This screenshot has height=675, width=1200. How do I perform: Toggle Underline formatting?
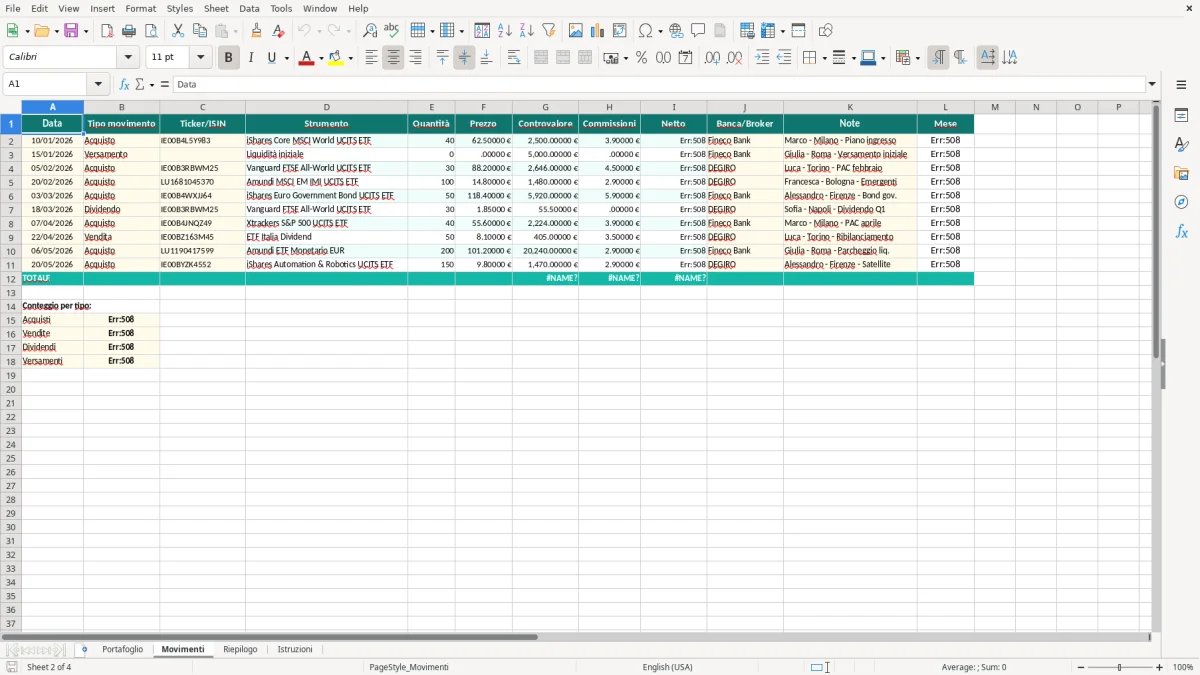(271, 58)
